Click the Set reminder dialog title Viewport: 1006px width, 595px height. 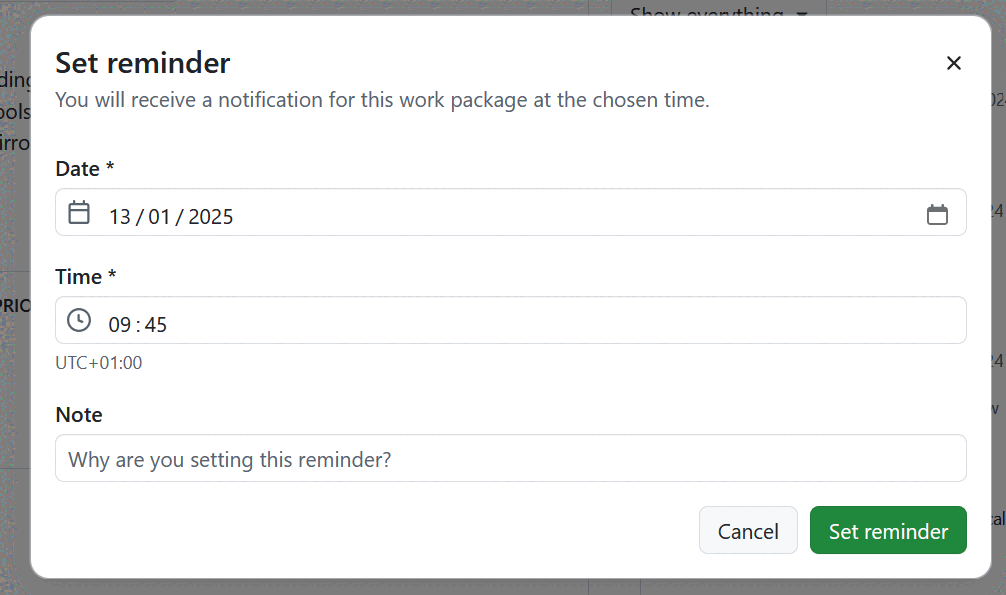coord(142,62)
